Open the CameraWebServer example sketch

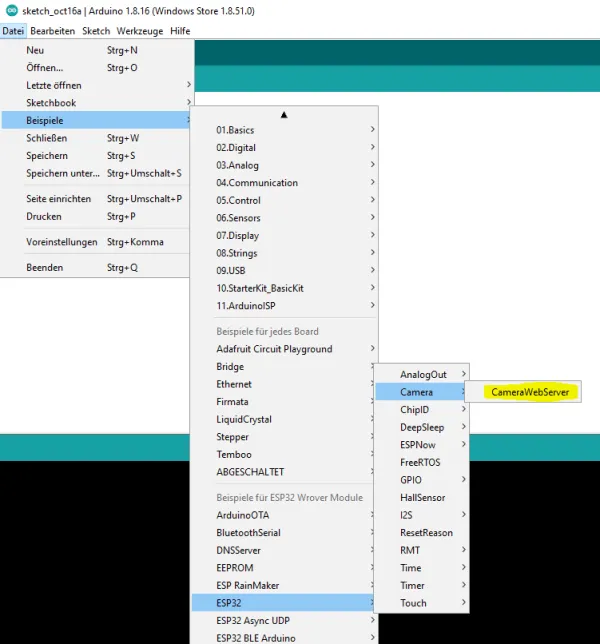530,393
